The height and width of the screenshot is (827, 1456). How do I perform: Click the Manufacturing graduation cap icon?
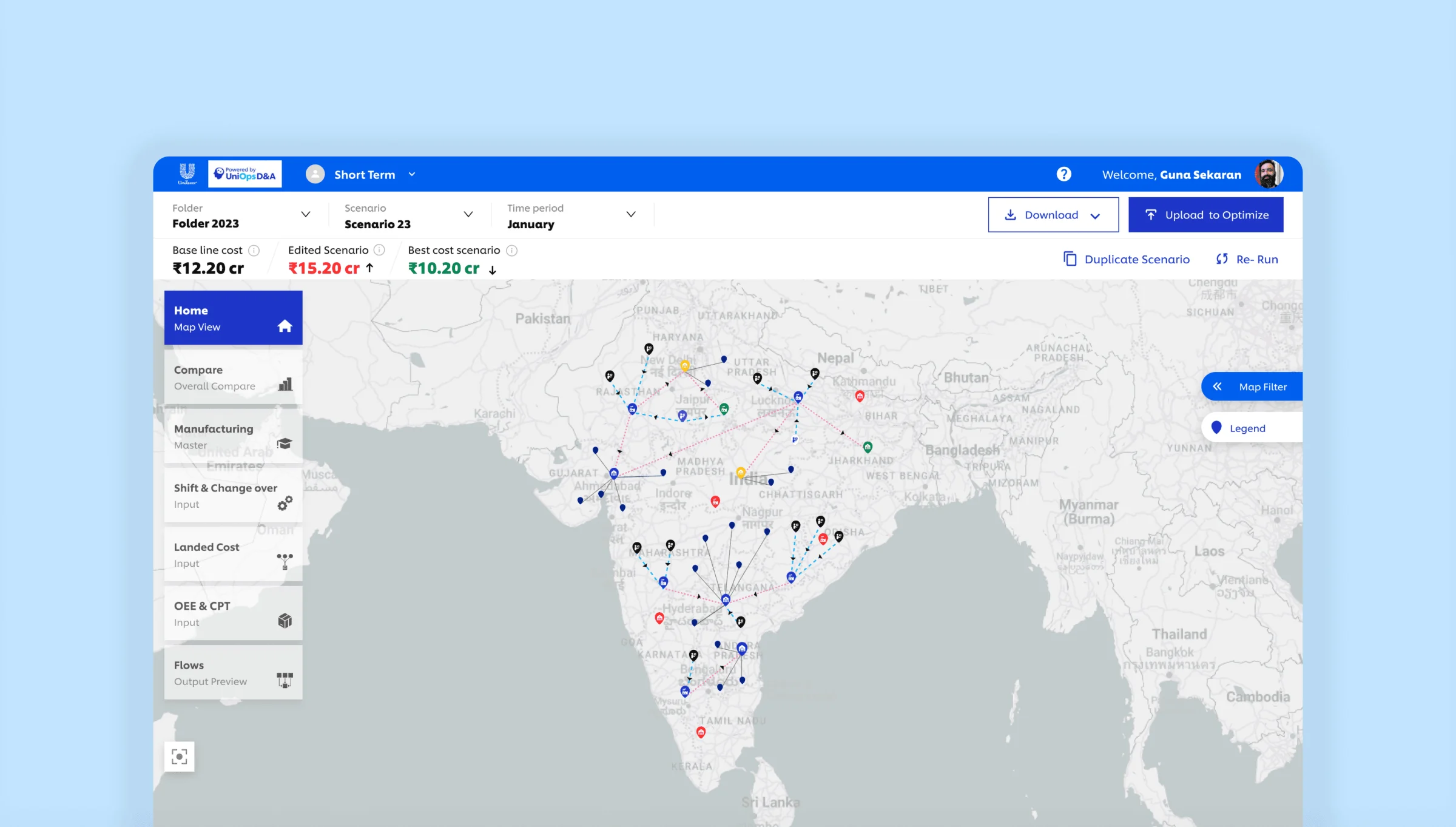click(285, 444)
